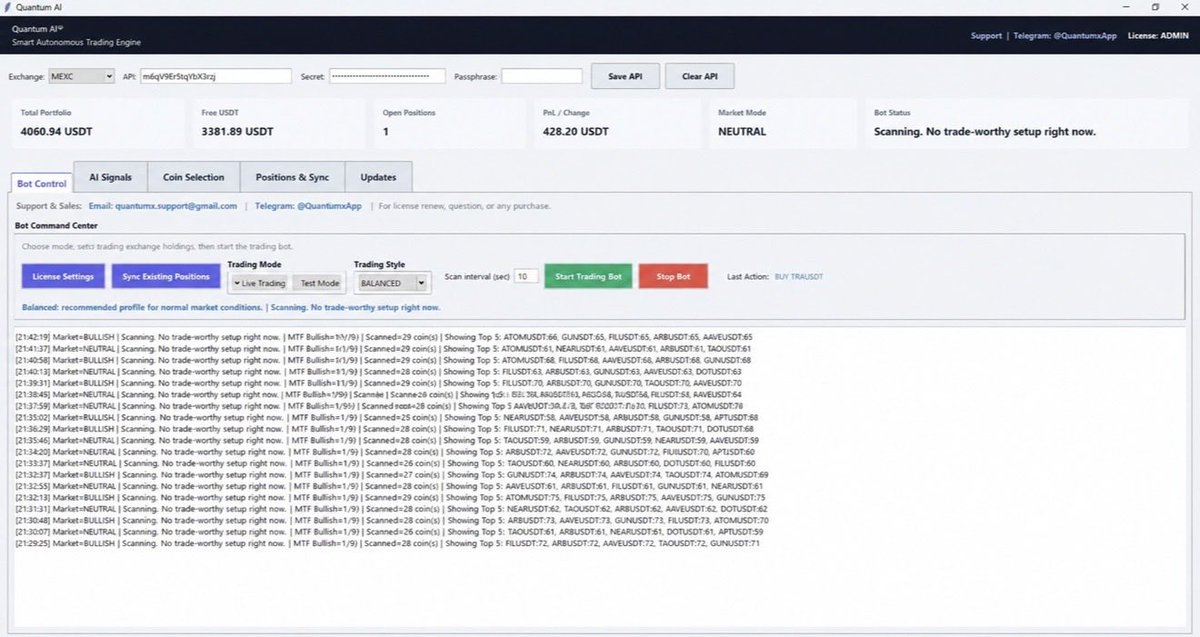Select Live Trading mode
This screenshot has height=637, width=1200.
pos(259,283)
